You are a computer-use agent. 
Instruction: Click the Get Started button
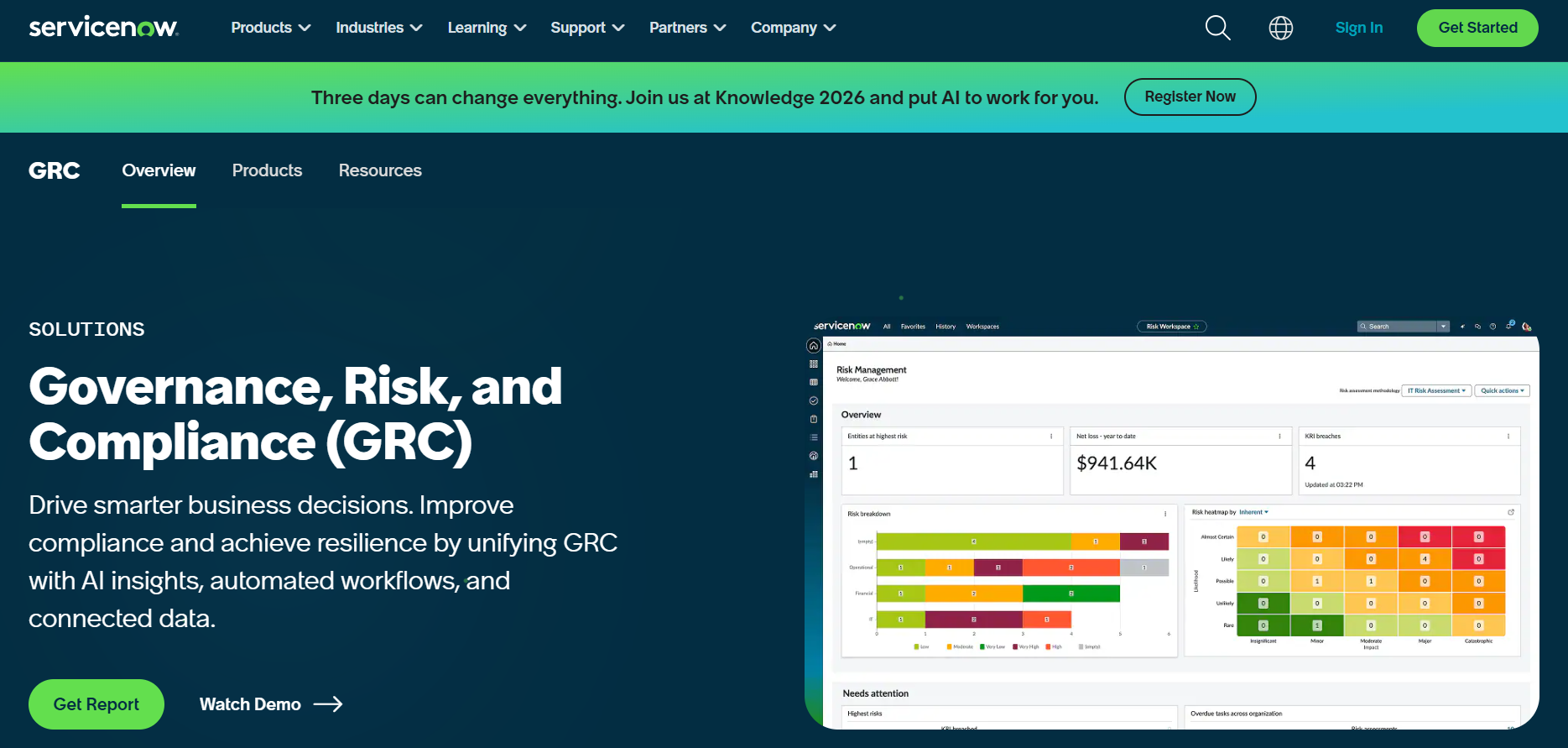tap(1477, 28)
